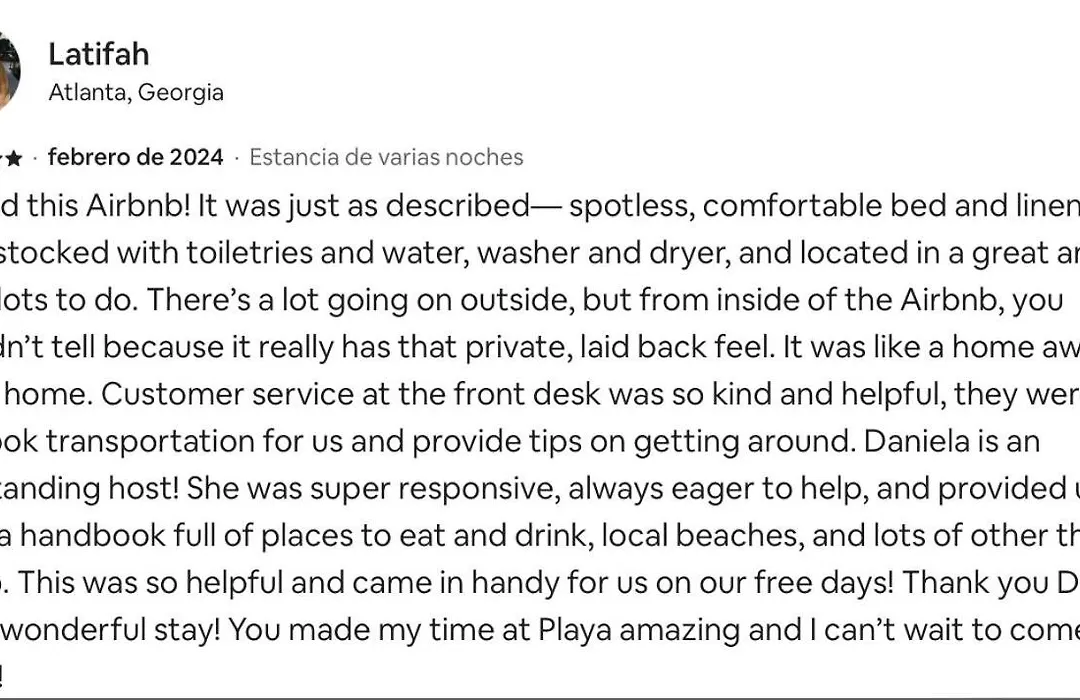The image size is (1080, 700).
Task: Click the reviewer name Latifah
Action: click(x=98, y=54)
